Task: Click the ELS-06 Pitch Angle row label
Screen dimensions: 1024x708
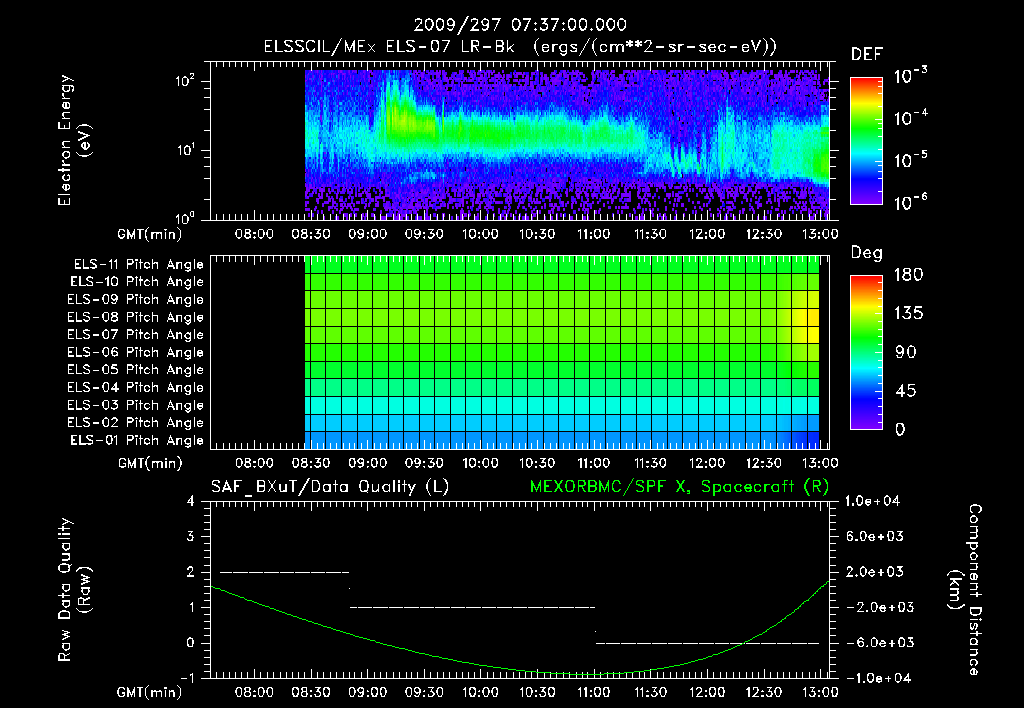Action: tap(135, 353)
